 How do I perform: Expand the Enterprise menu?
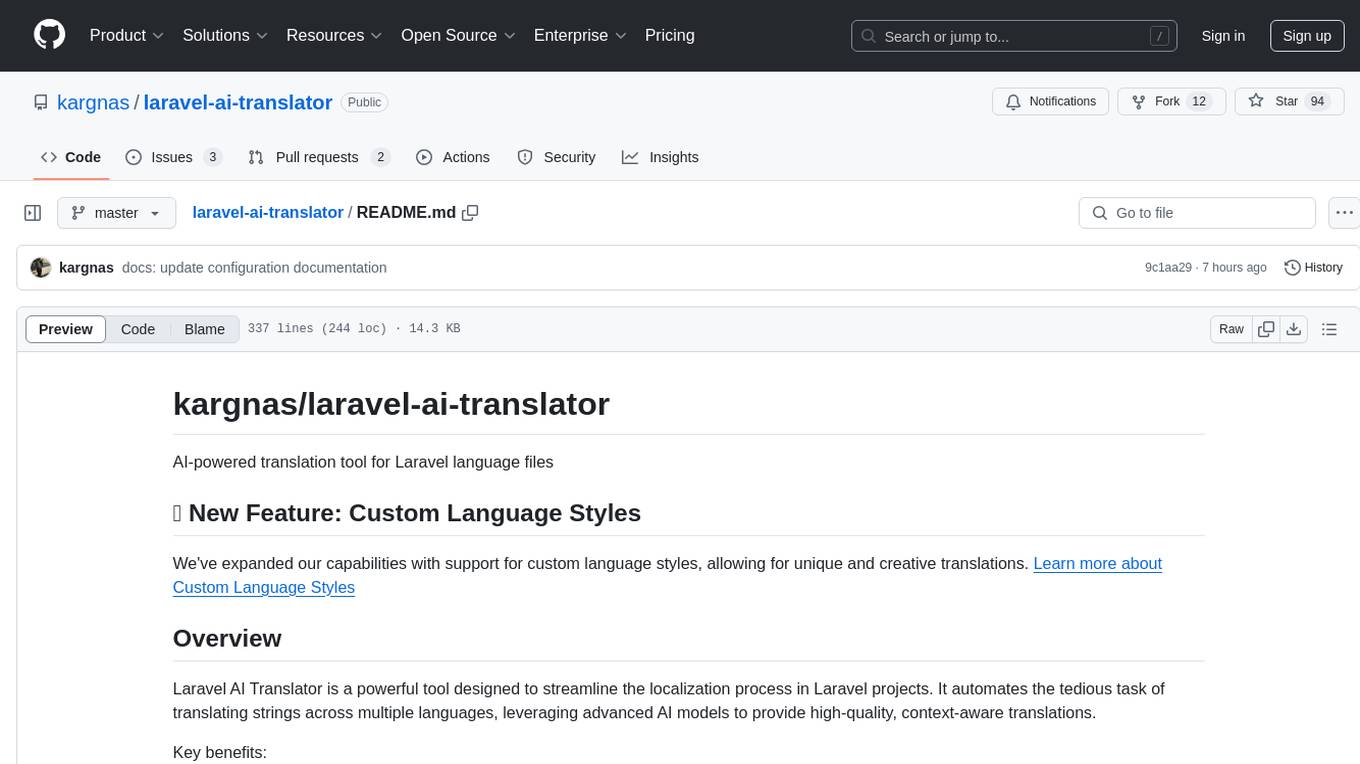(580, 35)
